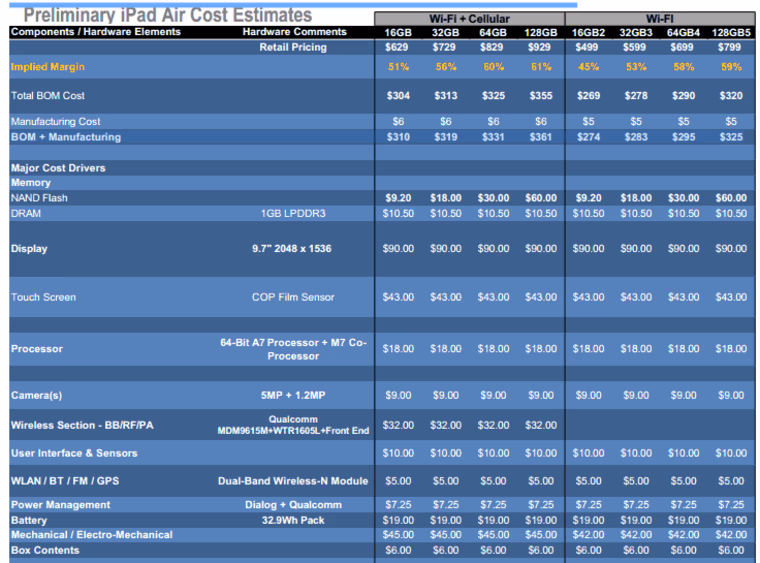Select the '32GB3' column header
The height and width of the screenshot is (563, 760).
tap(636, 32)
